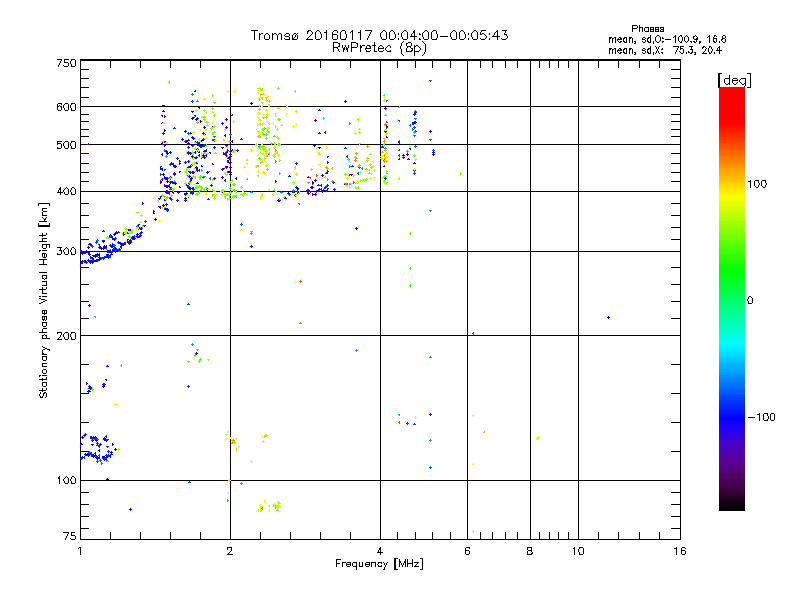The width and height of the screenshot is (800, 600).
Task: Click the subtitle "RwPretec (8p)"
Action: pos(379,48)
